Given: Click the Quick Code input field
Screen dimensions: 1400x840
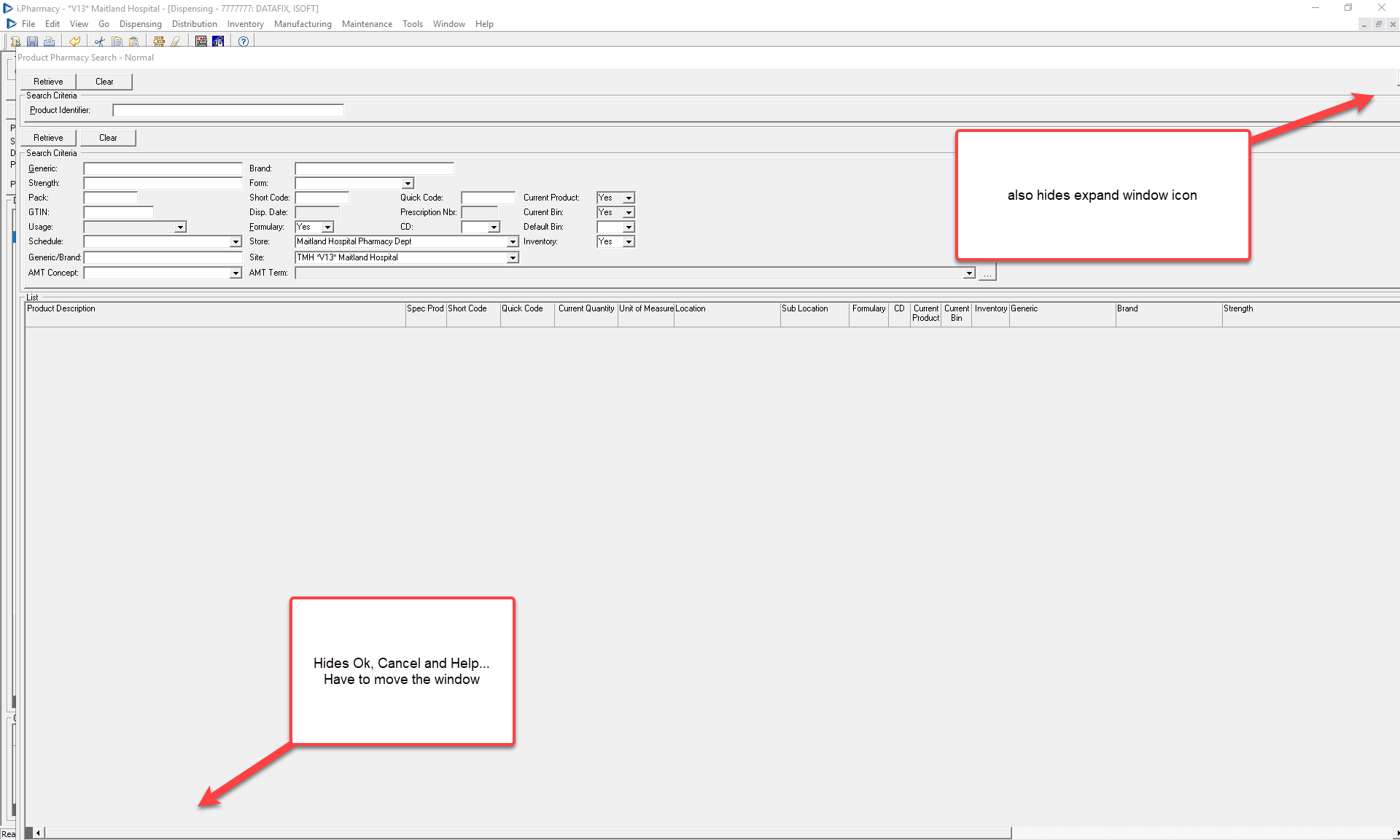Looking at the screenshot, I should [488, 198].
